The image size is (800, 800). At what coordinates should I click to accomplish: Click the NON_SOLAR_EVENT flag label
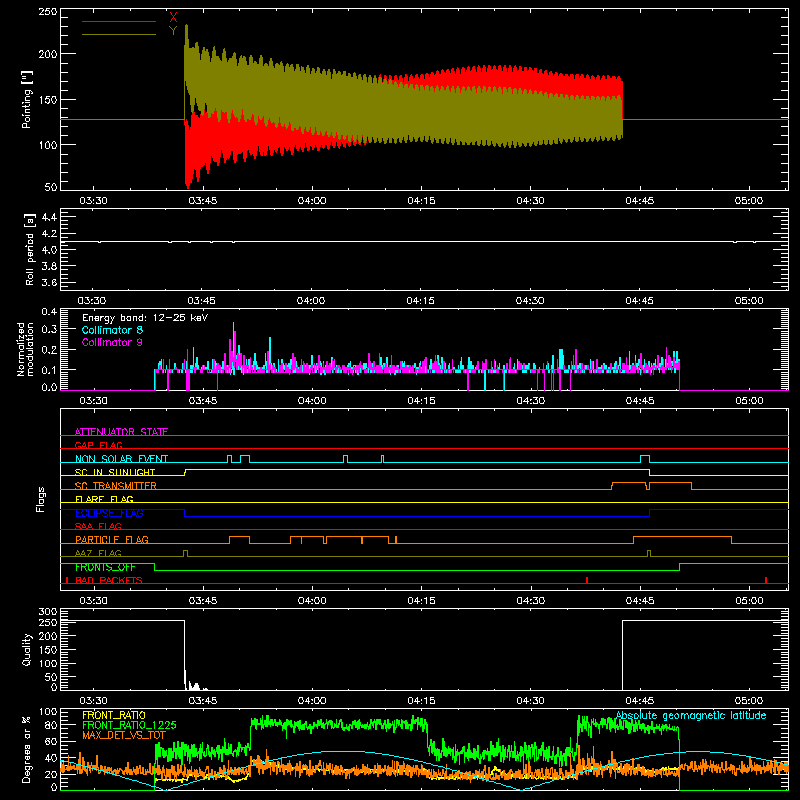click(x=121, y=459)
